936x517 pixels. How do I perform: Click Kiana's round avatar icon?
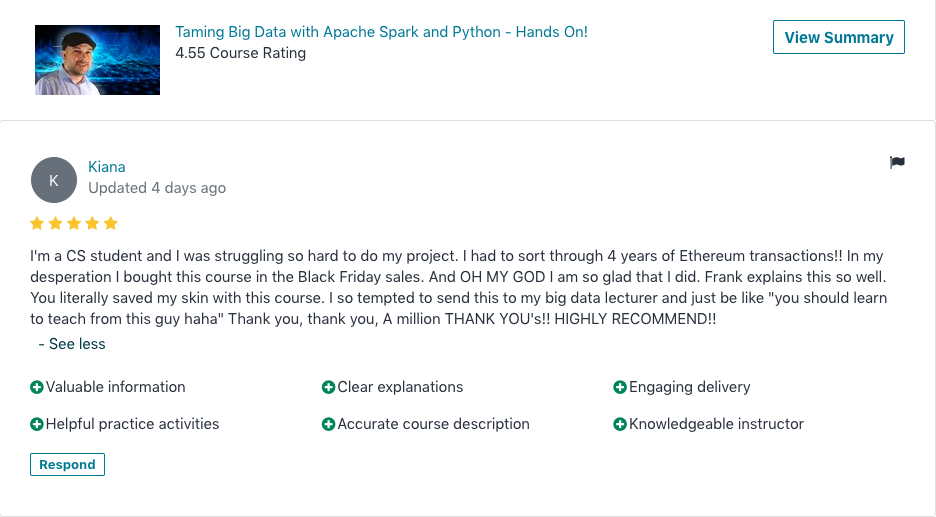[x=54, y=180]
